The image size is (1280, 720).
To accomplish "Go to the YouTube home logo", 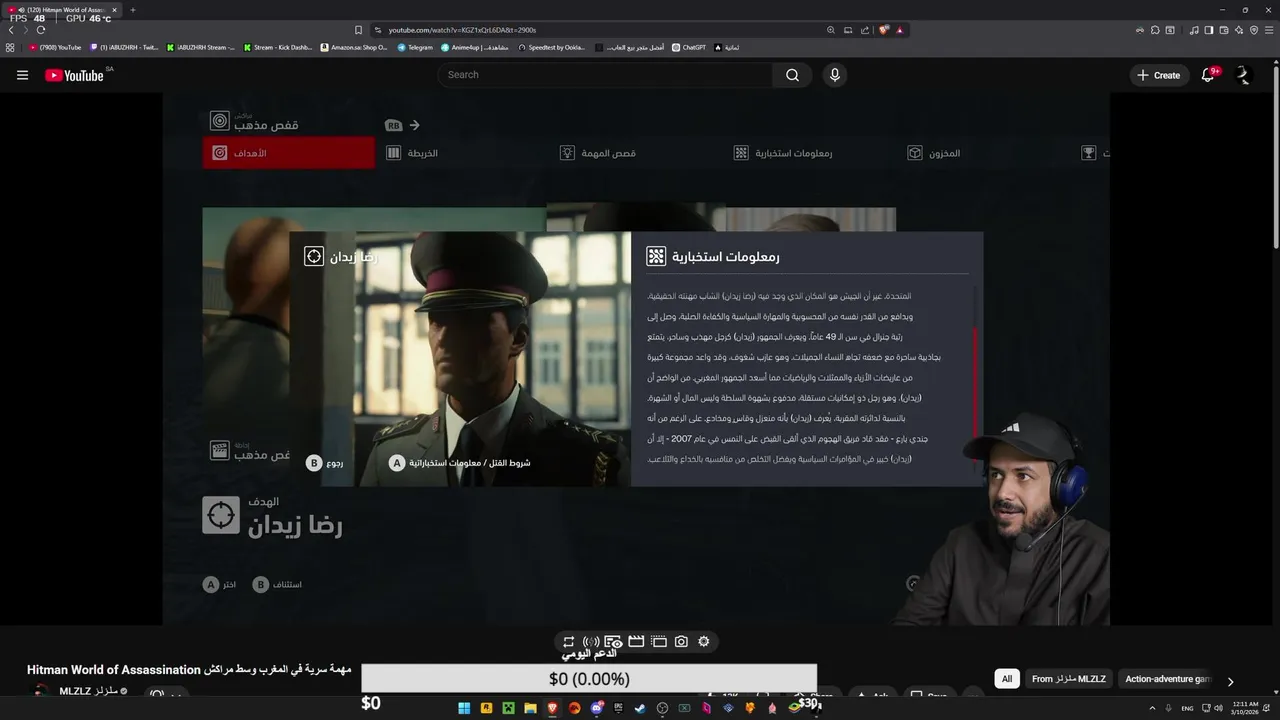I will 74,75.
